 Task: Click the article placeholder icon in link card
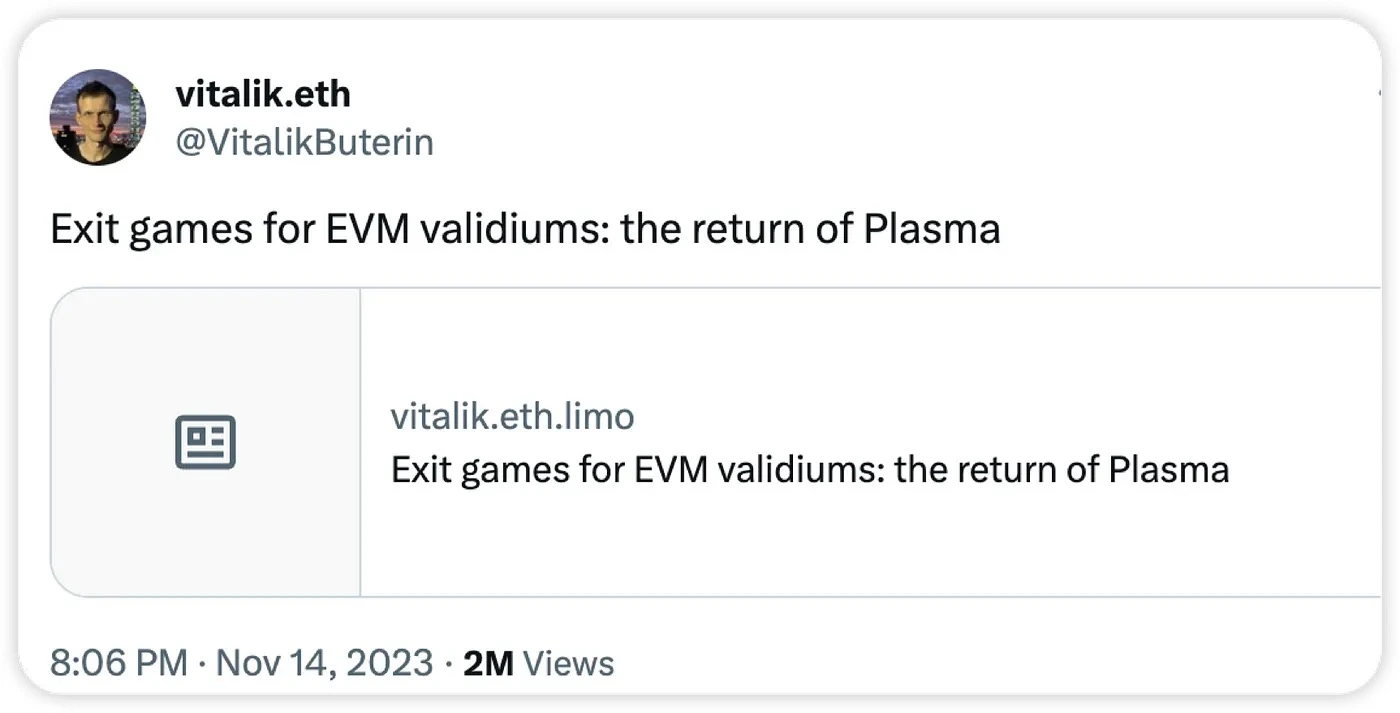(205, 442)
